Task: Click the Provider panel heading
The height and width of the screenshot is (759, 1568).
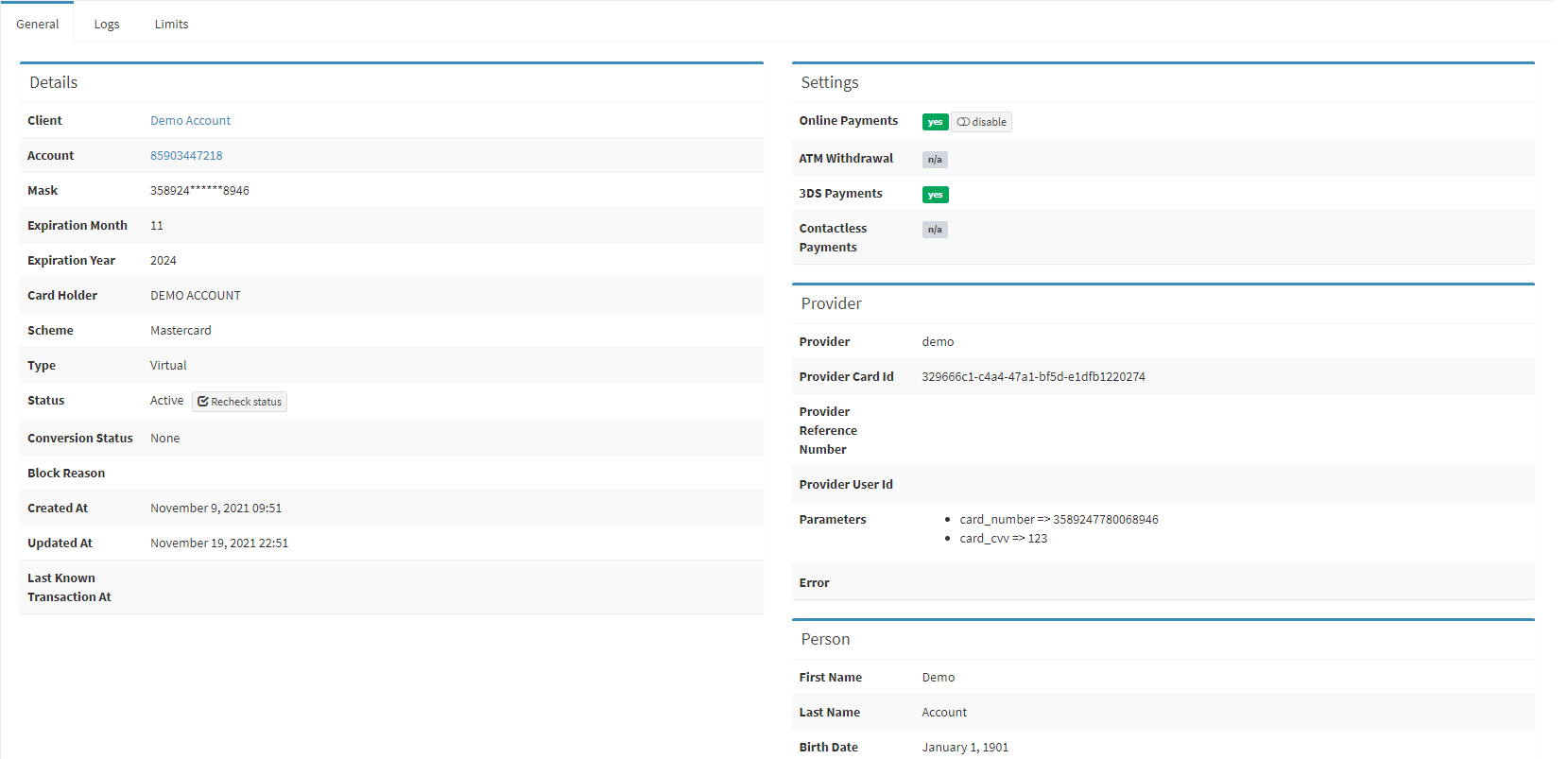Action: pos(831,304)
